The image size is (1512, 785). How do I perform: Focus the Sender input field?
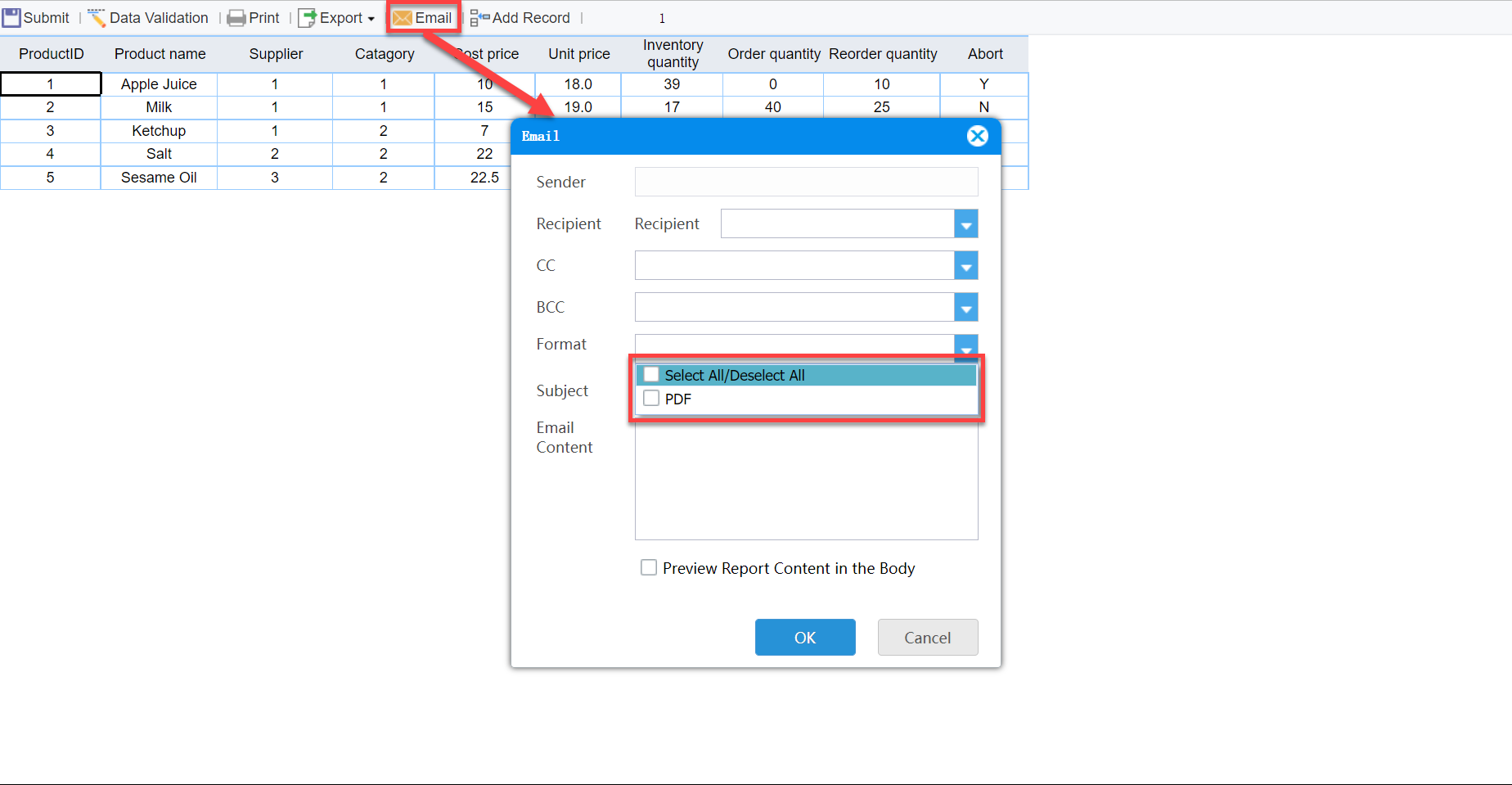point(806,182)
